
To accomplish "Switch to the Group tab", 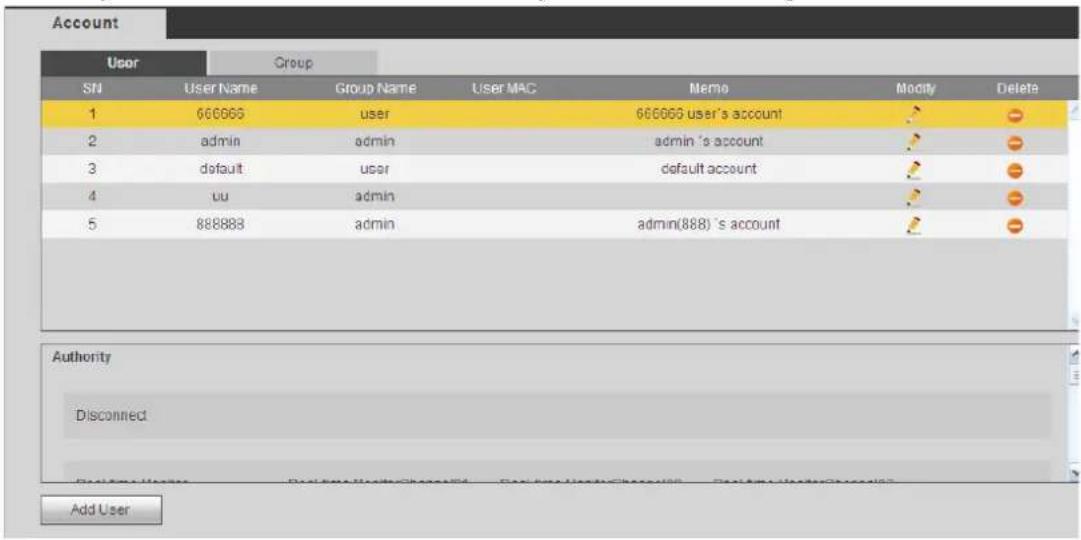I will click(292, 63).
